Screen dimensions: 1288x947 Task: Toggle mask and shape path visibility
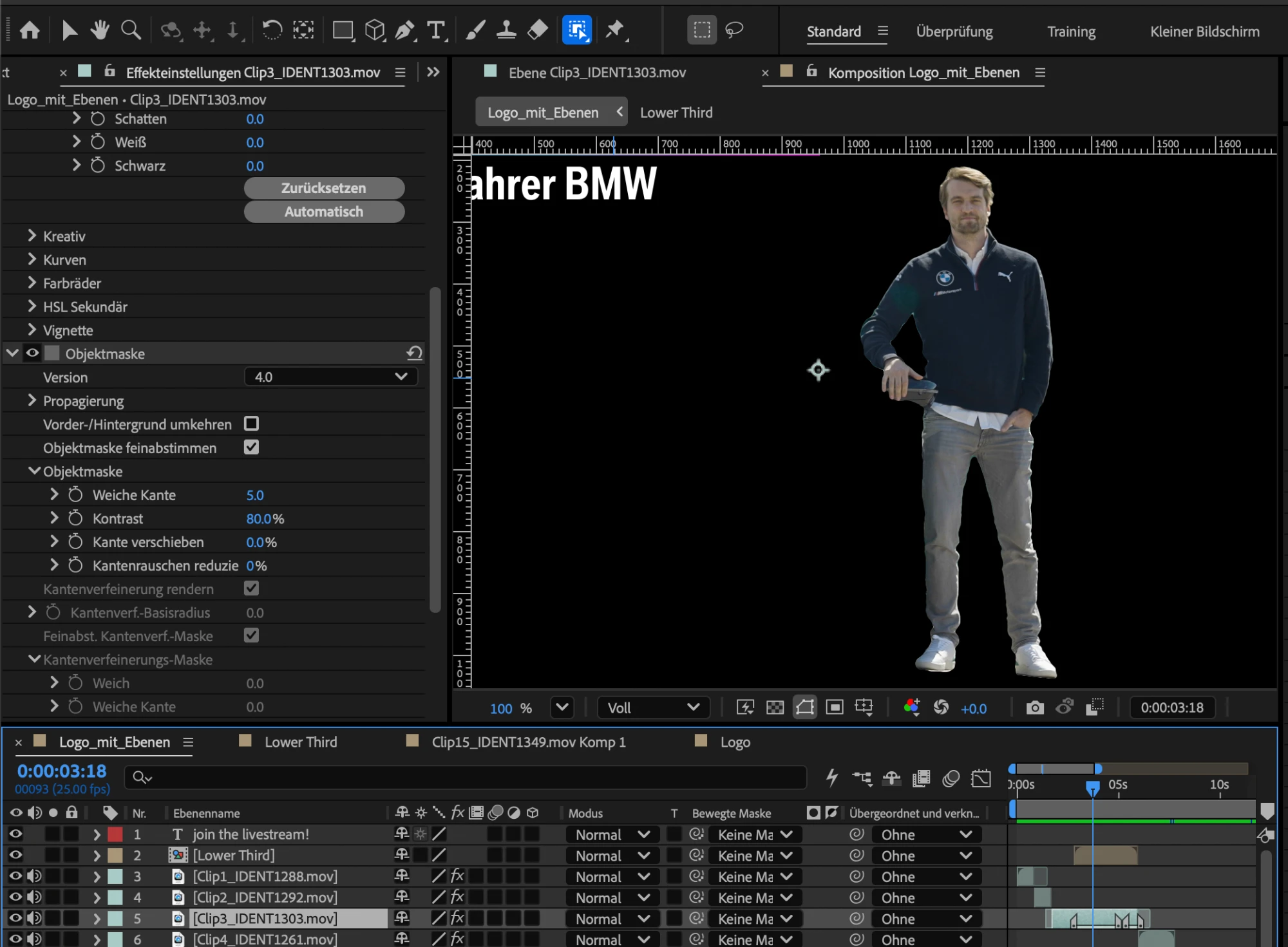pos(805,708)
